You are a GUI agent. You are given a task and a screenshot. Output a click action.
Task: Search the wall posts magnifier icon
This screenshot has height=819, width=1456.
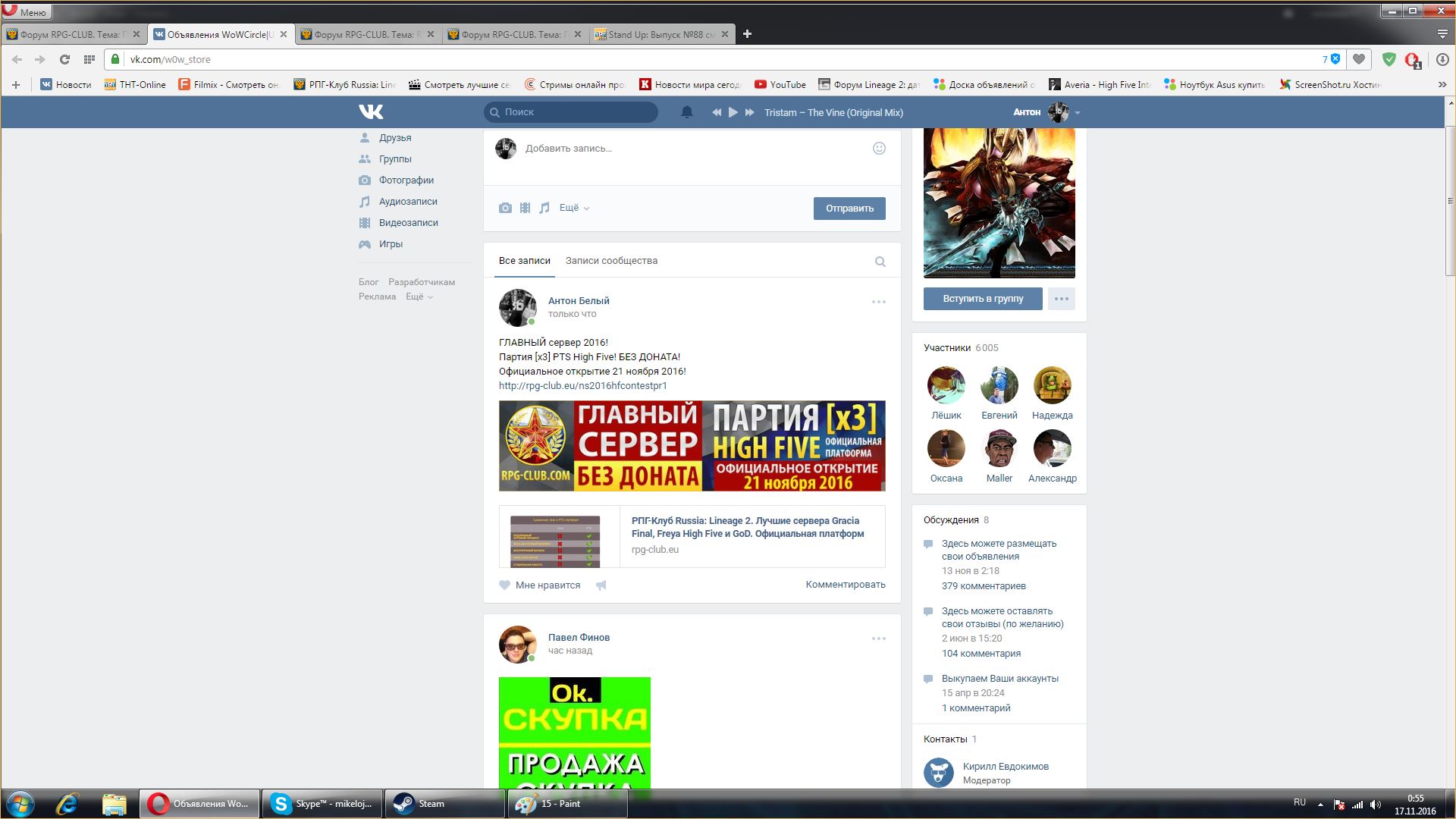pyautogui.click(x=880, y=262)
